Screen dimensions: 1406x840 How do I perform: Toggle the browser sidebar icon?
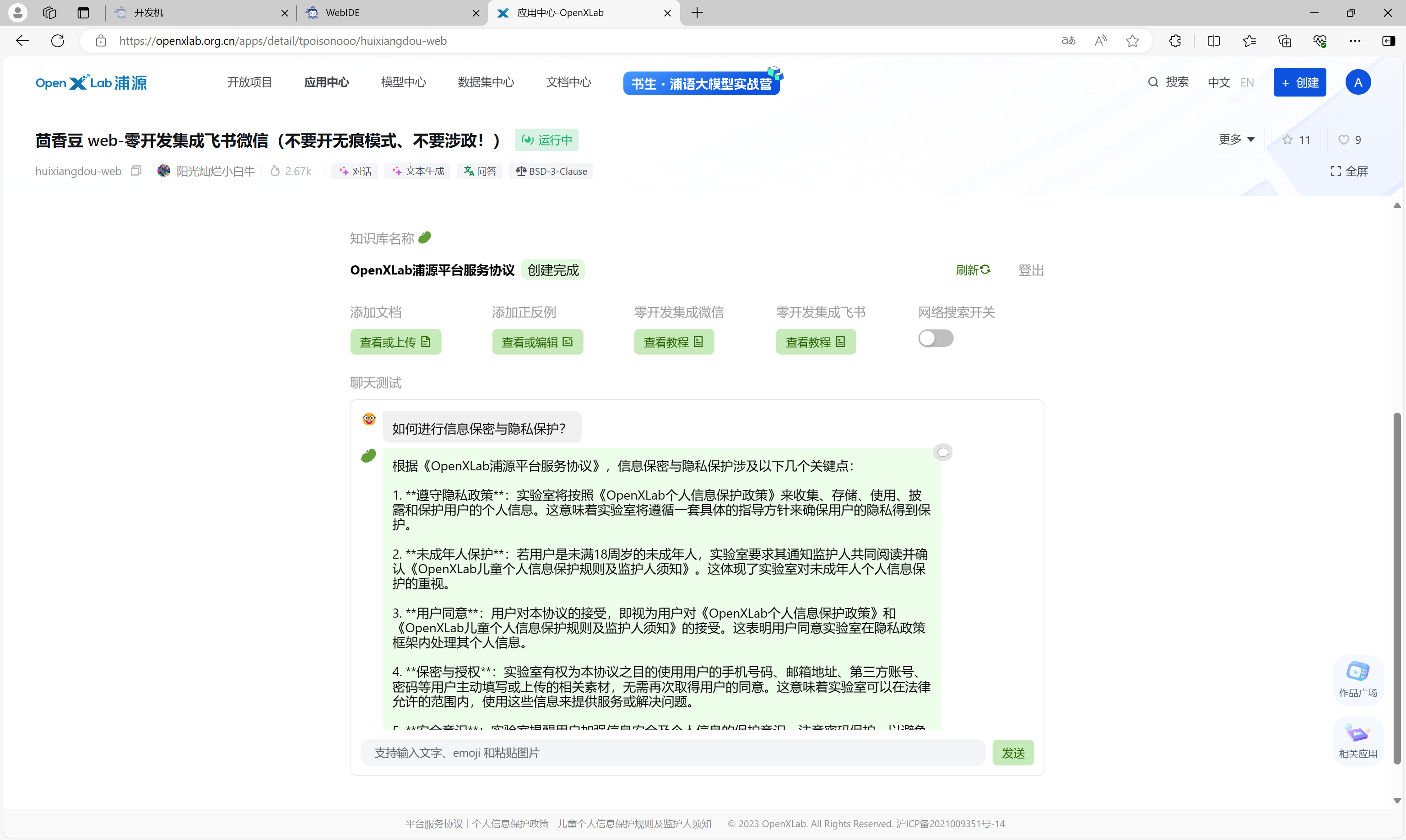tap(1389, 41)
